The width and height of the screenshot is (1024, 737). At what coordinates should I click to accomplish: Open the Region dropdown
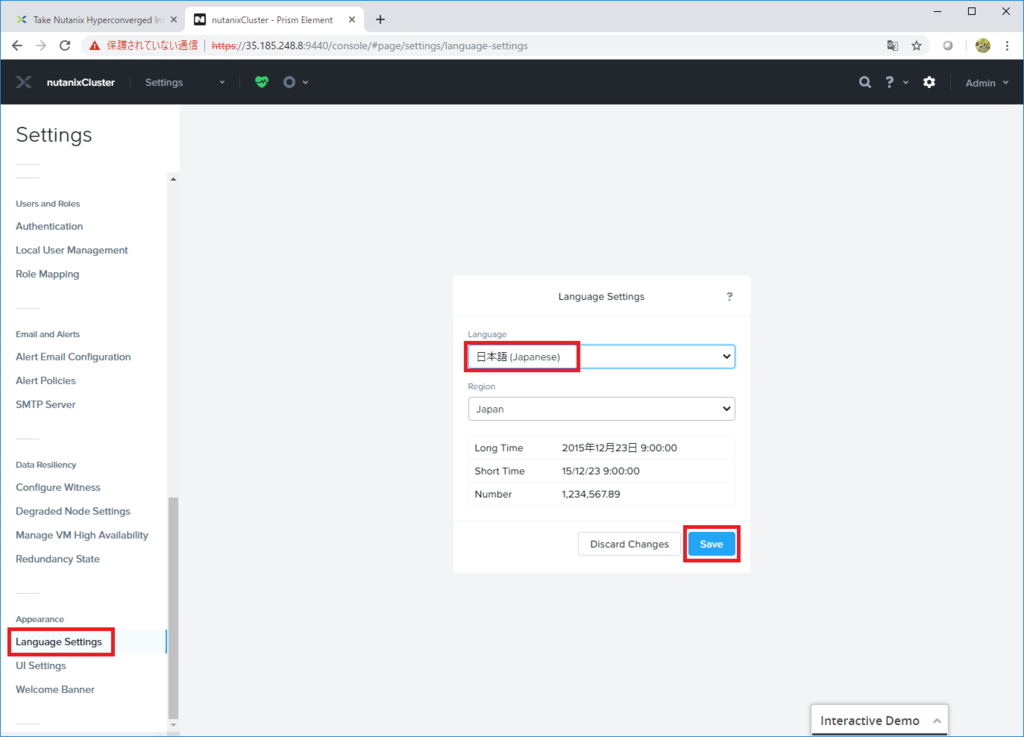(x=601, y=409)
